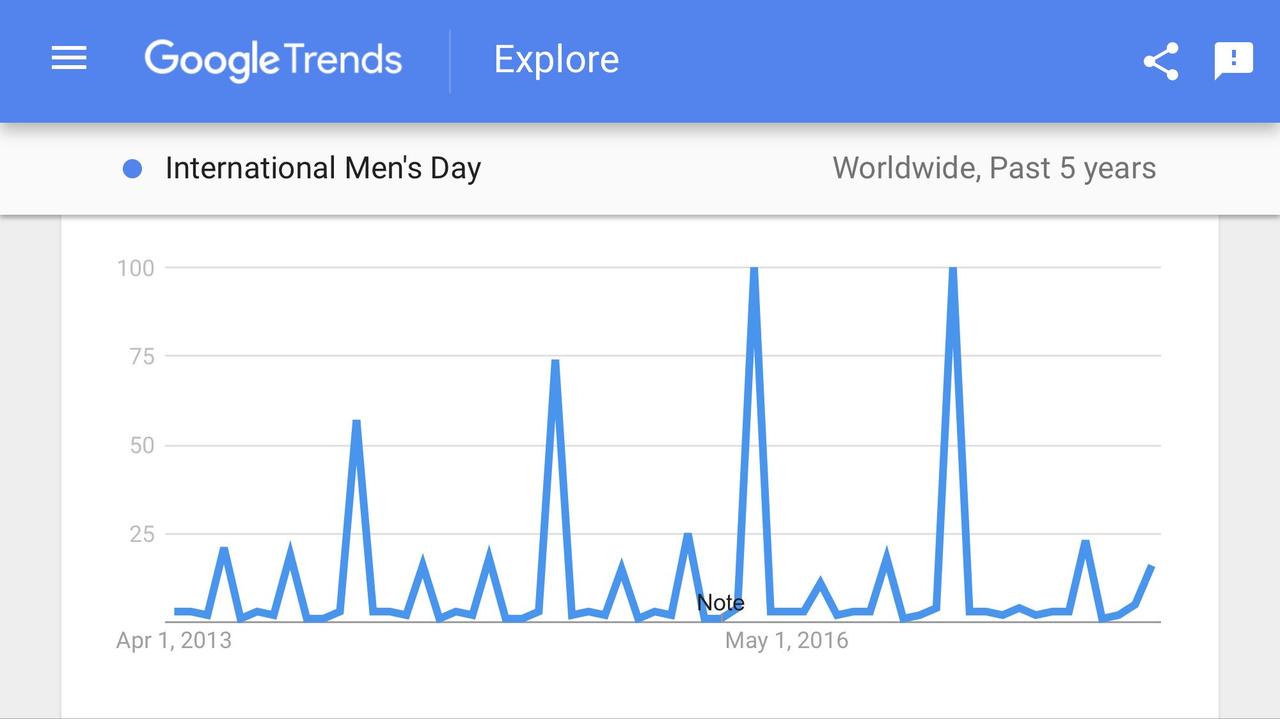
Task: Click the May 1, 2016 axis label
Action: [x=786, y=640]
